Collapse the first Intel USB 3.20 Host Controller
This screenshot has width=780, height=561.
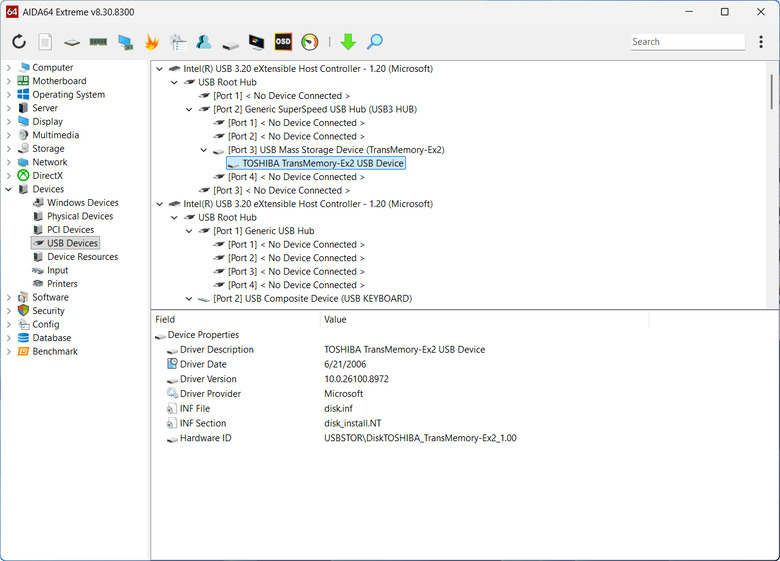[x=159, y=69]
